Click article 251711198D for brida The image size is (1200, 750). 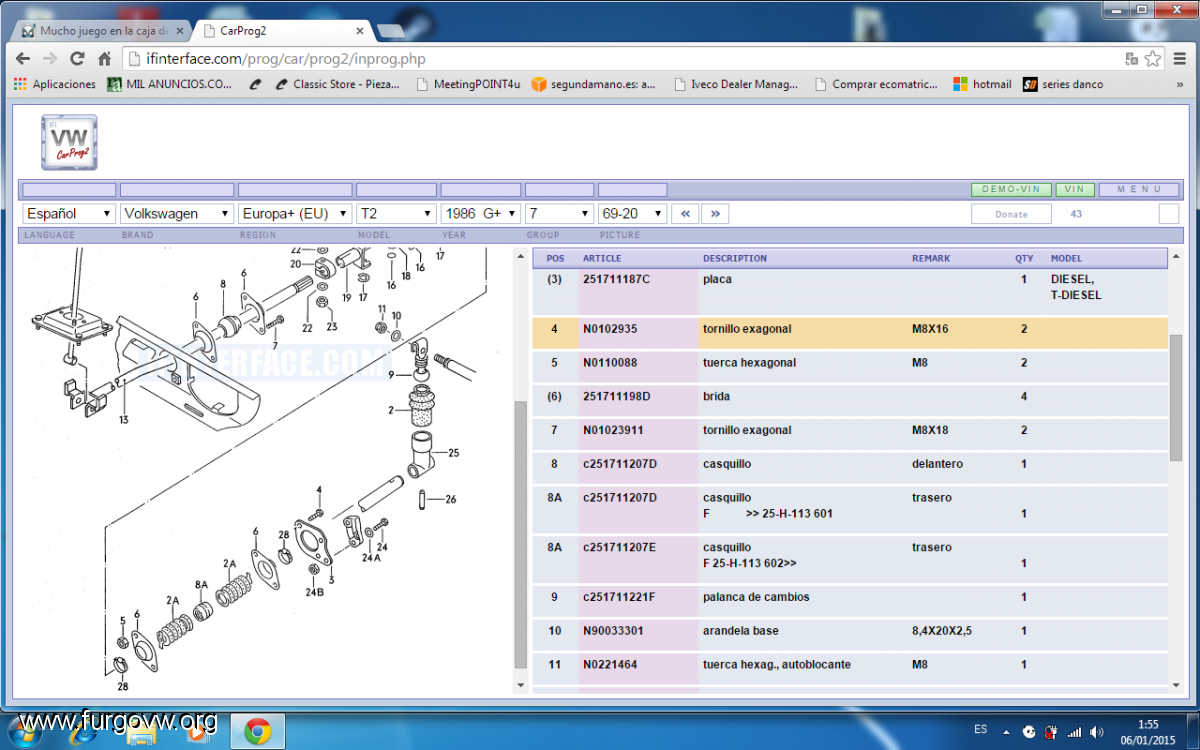click(616, 397)
